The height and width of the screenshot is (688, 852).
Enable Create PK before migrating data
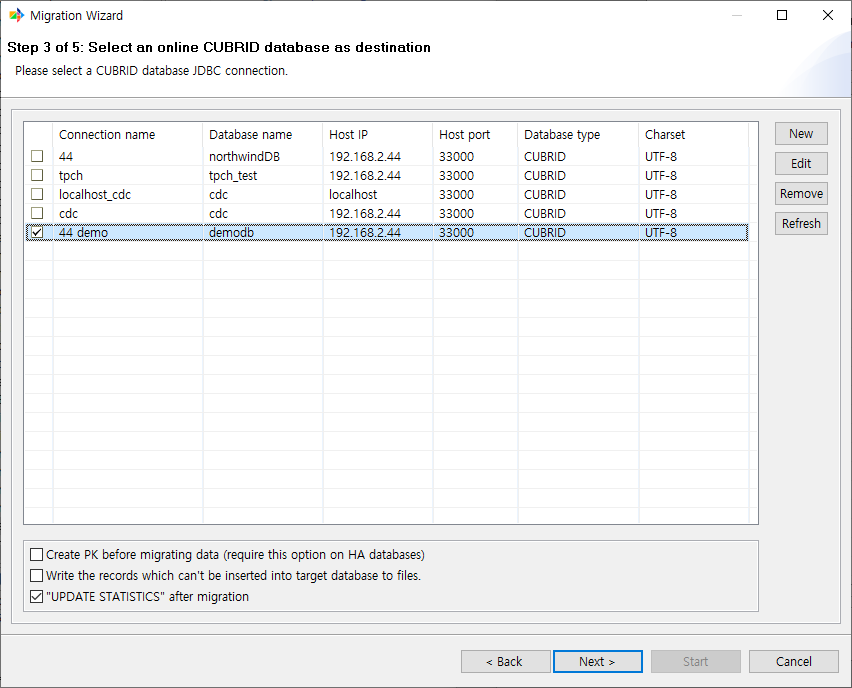click(x=37, y=555)
